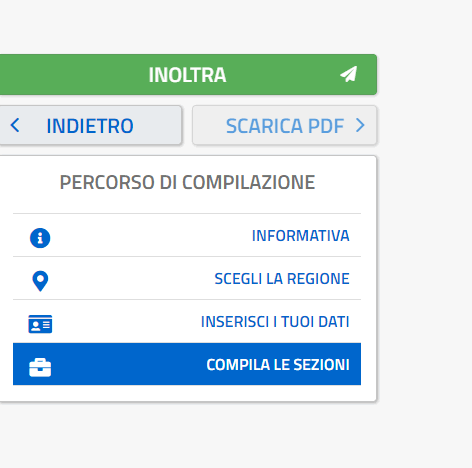Click the map pin location icon
Viewport: 472px width, 468px height.
point(40,281)
